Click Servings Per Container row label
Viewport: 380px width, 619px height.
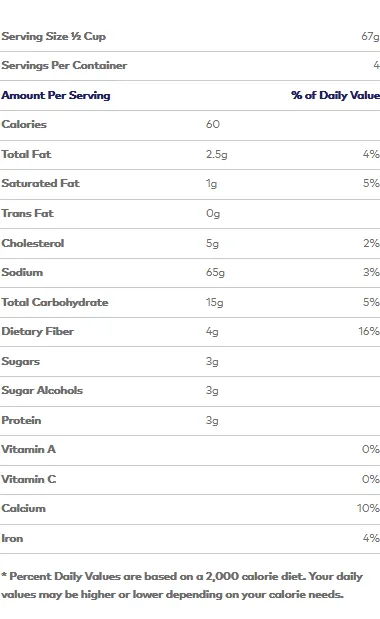(x=64, y=65)
